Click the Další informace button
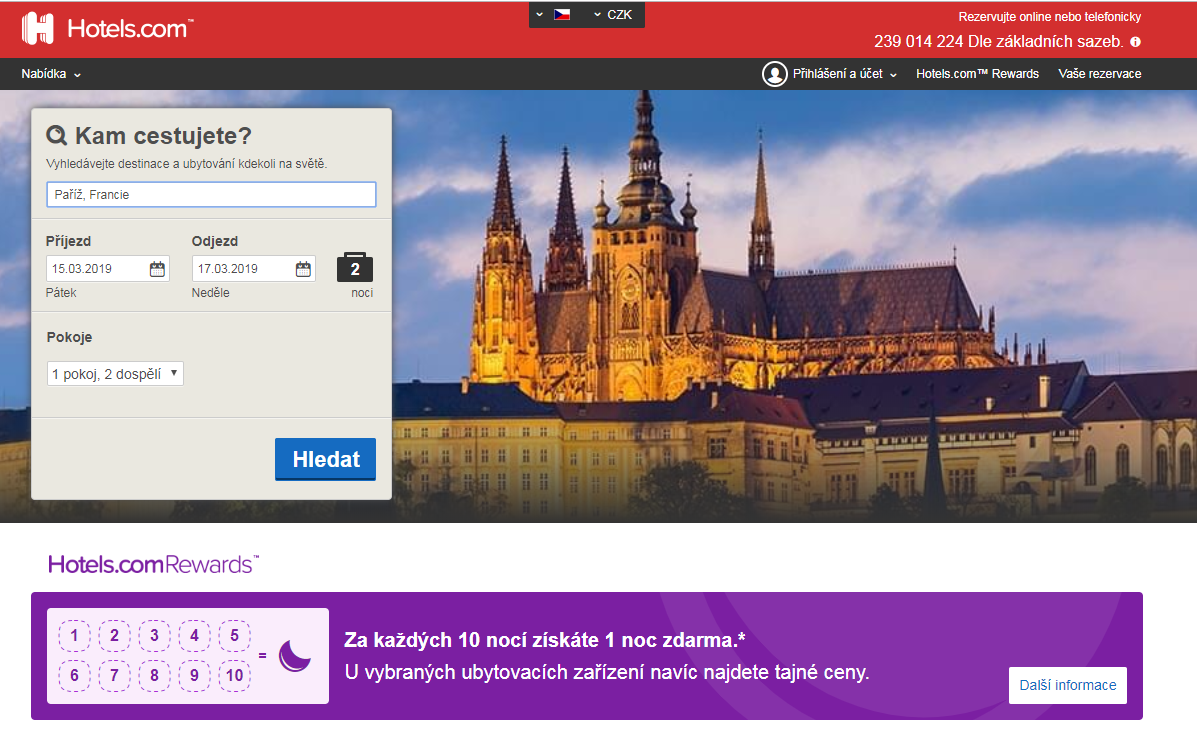 [1067, 686]
